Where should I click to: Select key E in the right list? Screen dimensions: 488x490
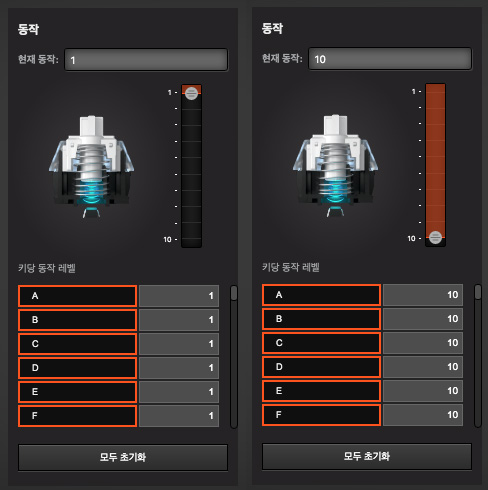(321, 391)
